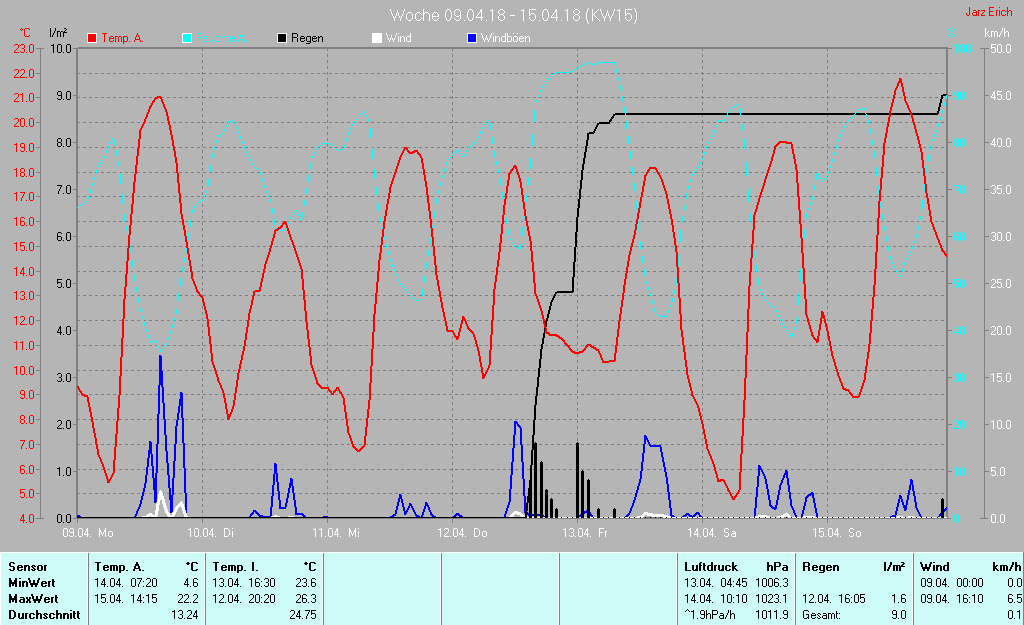This screenshot has height=625, width=1024.
Task: Click the '1011.9' average pressure value
Action: click(772, 615)
